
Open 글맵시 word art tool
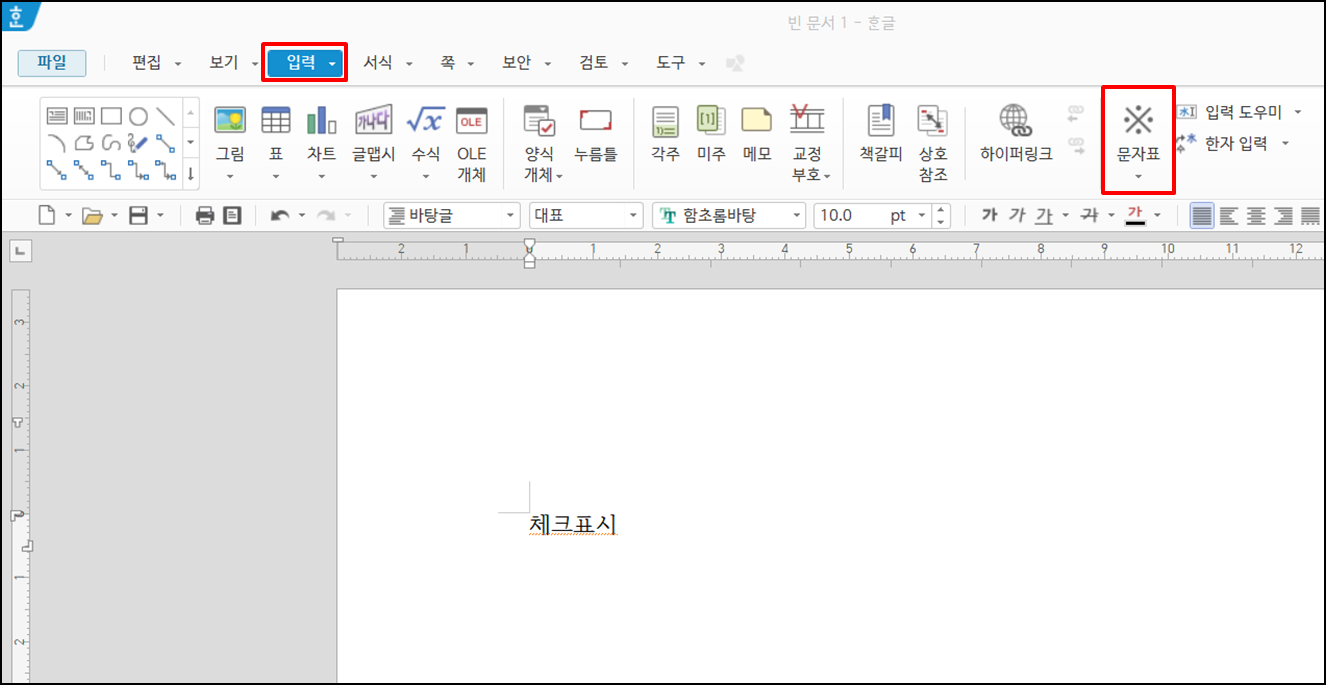pos(373,121)
